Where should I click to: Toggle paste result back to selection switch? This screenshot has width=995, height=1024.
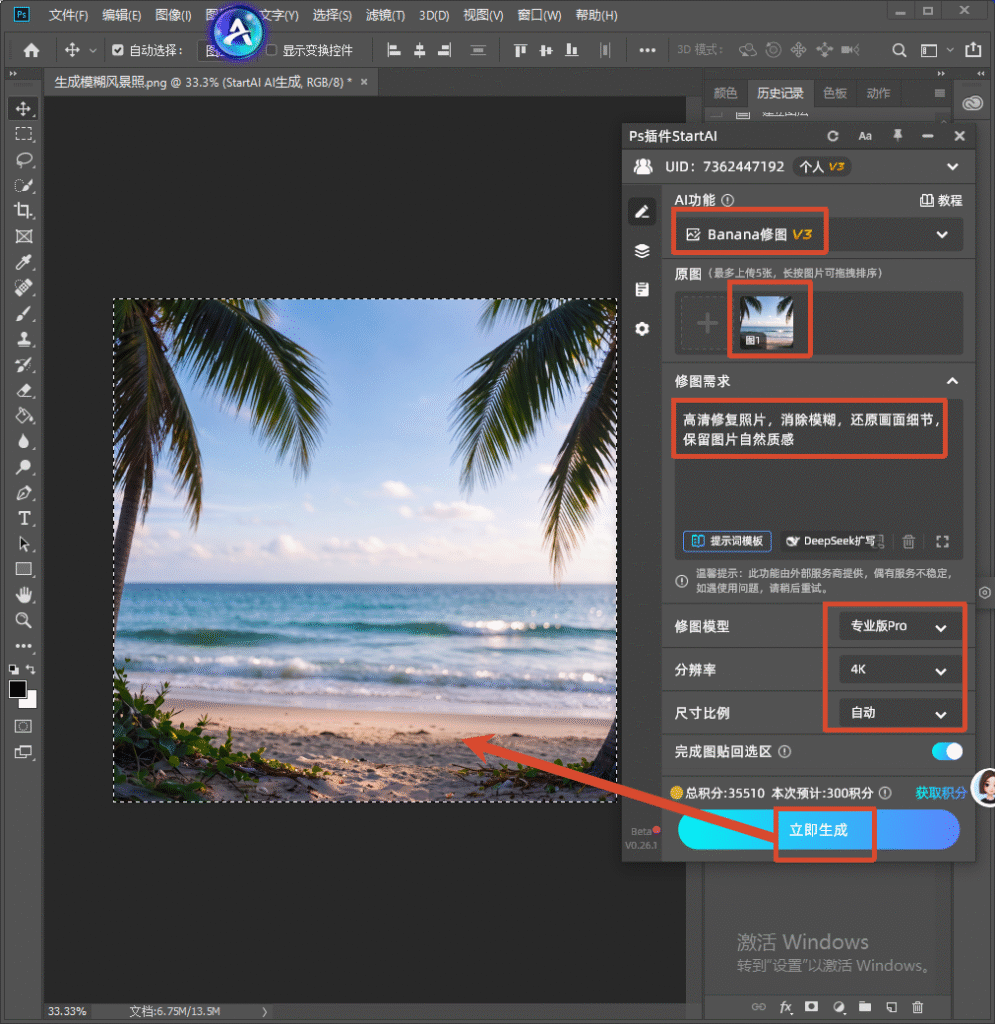point(947,751)
